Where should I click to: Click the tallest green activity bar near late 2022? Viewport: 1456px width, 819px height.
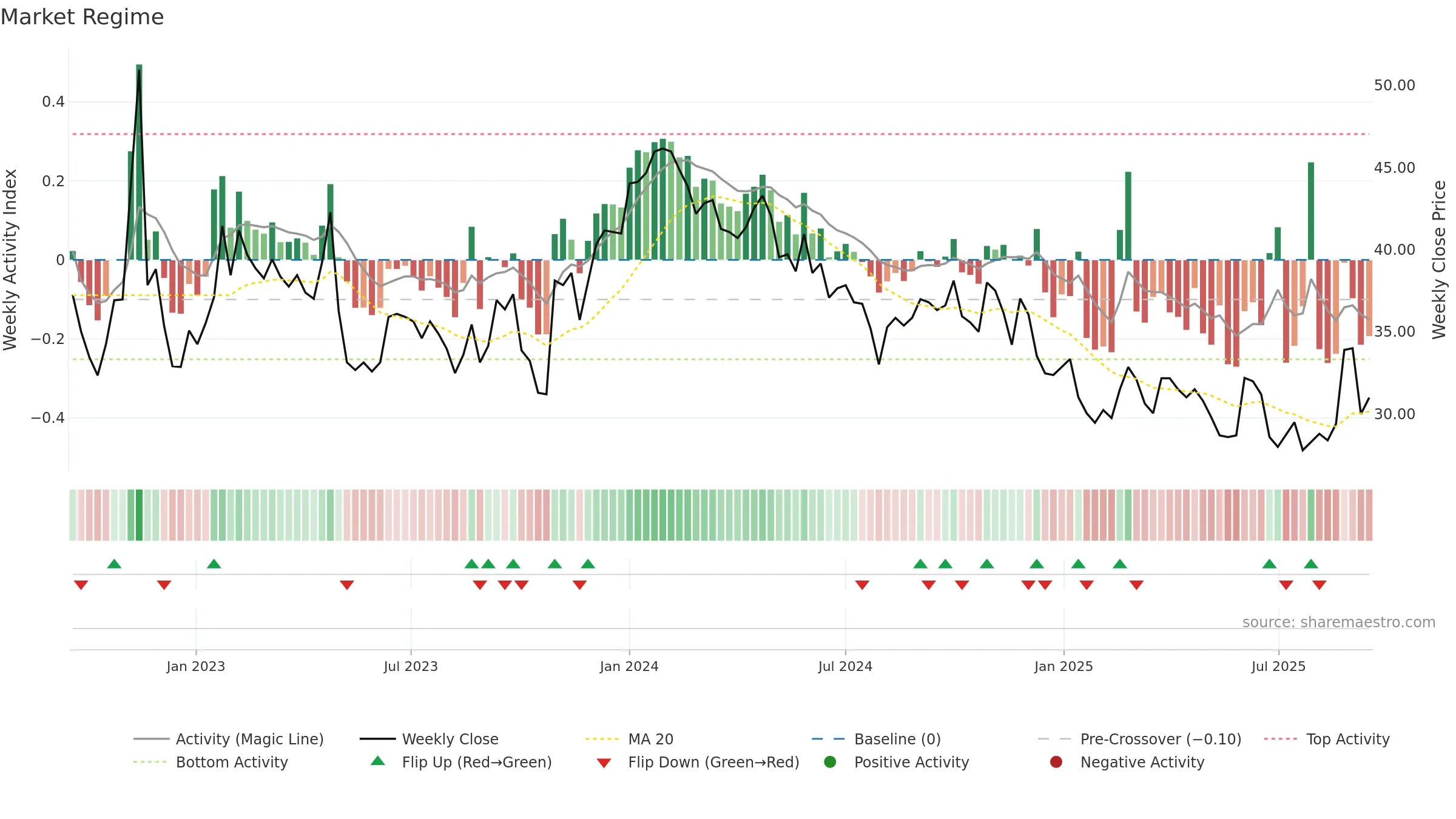point(139,162)
